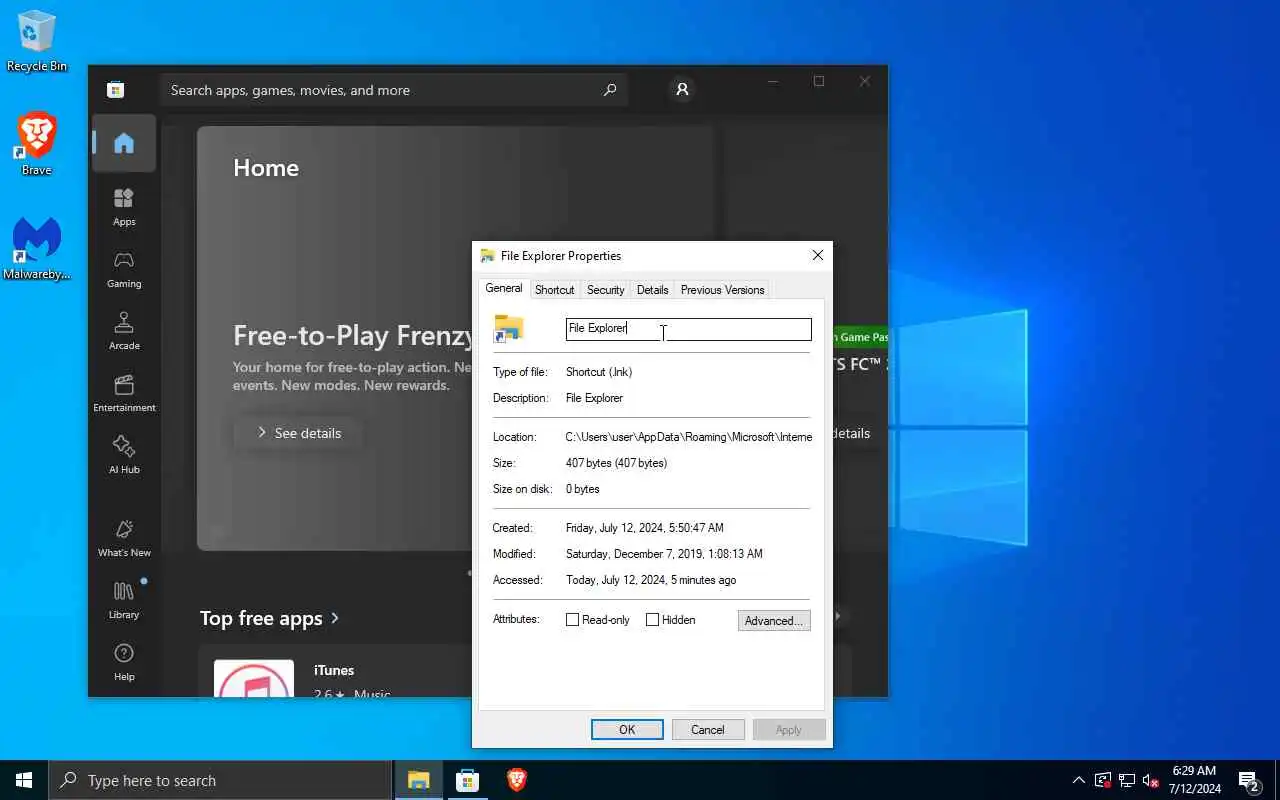Click the File Explorer name field
Screen dimensions: 1280x800
click(689, 329)
